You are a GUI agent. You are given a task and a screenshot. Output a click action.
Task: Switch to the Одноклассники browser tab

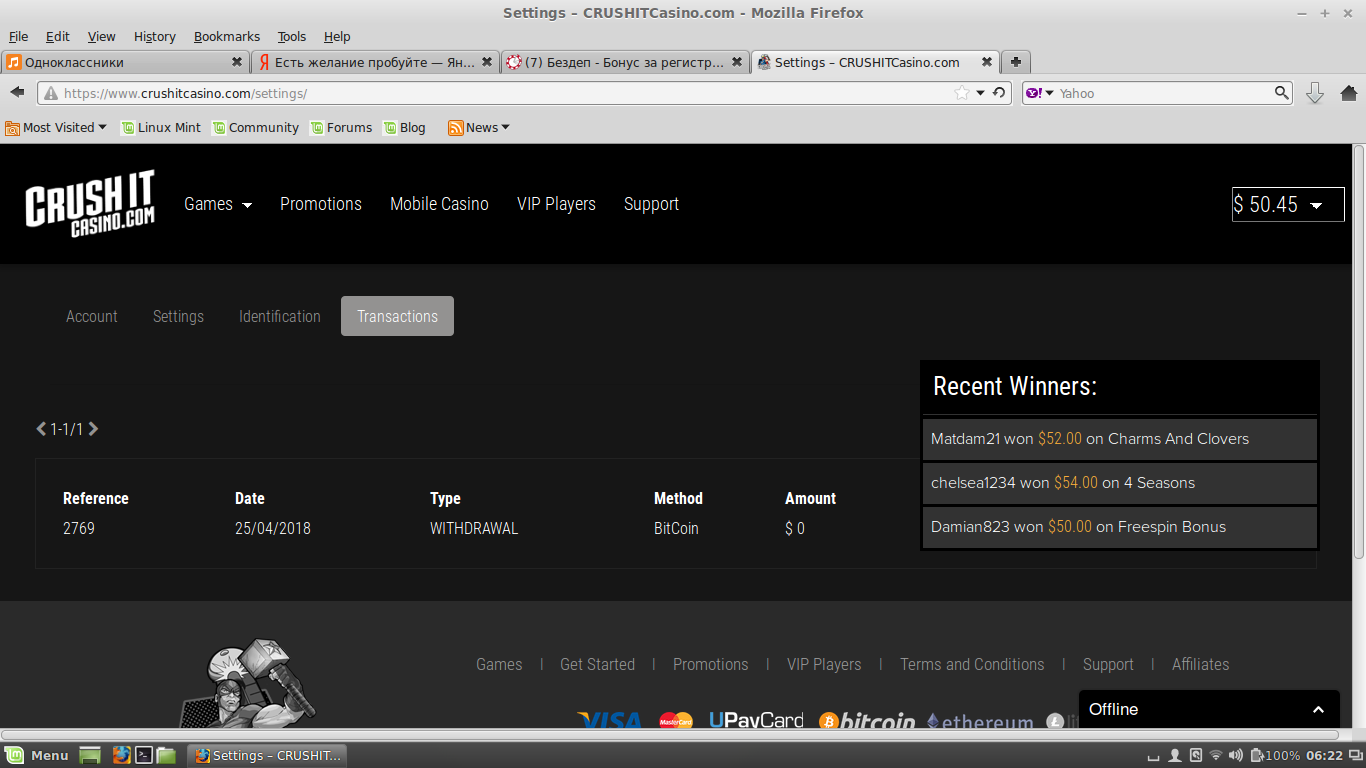[125, 62]
